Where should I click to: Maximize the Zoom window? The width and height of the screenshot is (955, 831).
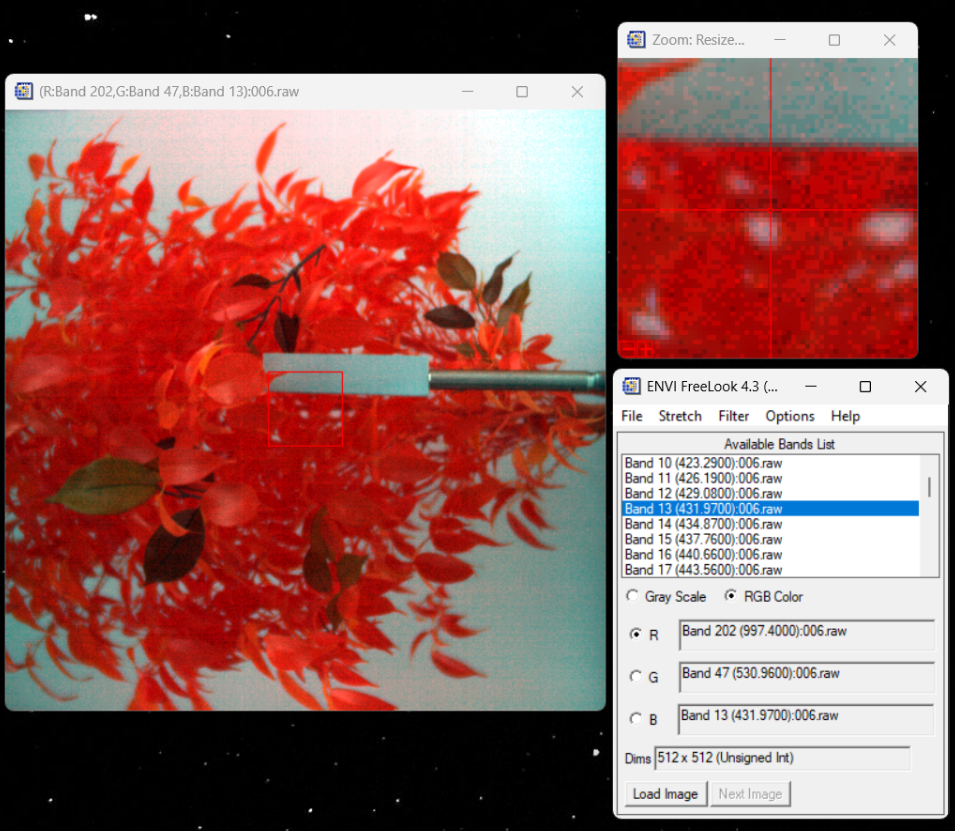(834, 40)
